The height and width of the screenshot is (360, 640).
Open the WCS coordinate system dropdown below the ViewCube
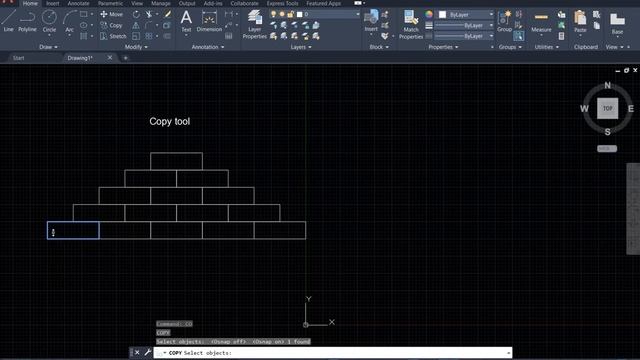(607, 149)
